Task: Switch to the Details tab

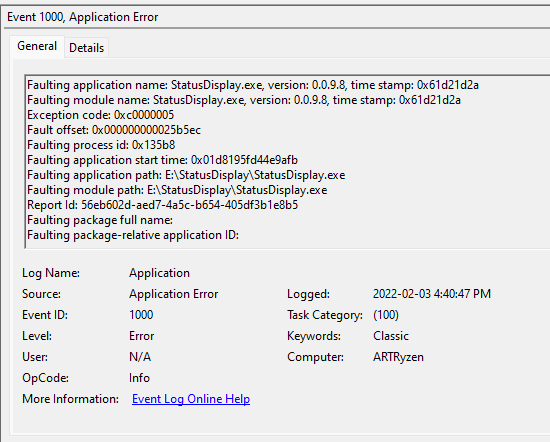Action: [x=86, y=48]
